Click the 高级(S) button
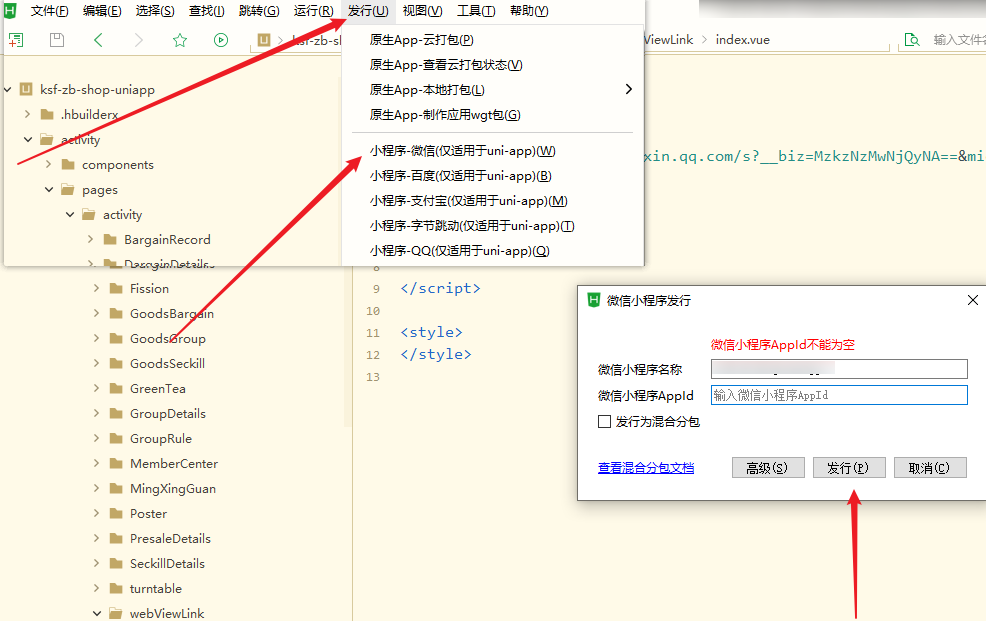 pyautogui.click(x=768, y=468)
